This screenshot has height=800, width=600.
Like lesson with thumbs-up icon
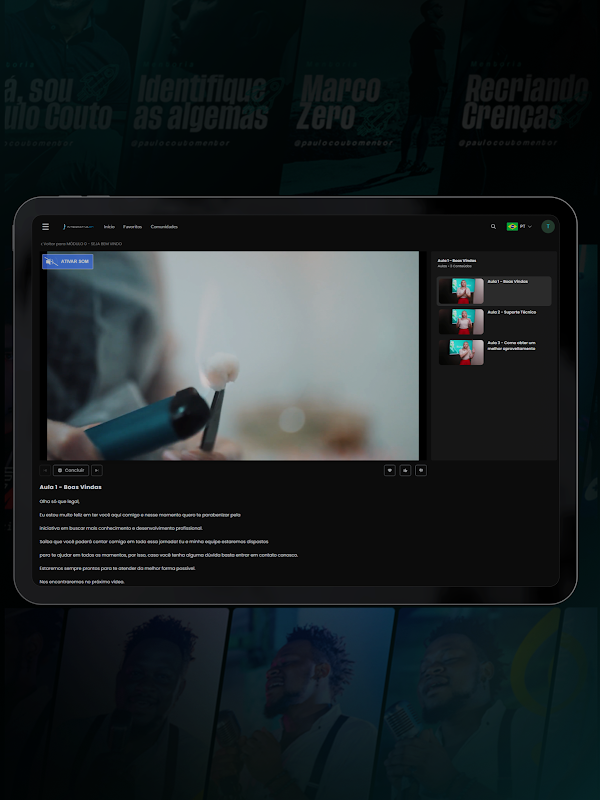tap(405, 470)
